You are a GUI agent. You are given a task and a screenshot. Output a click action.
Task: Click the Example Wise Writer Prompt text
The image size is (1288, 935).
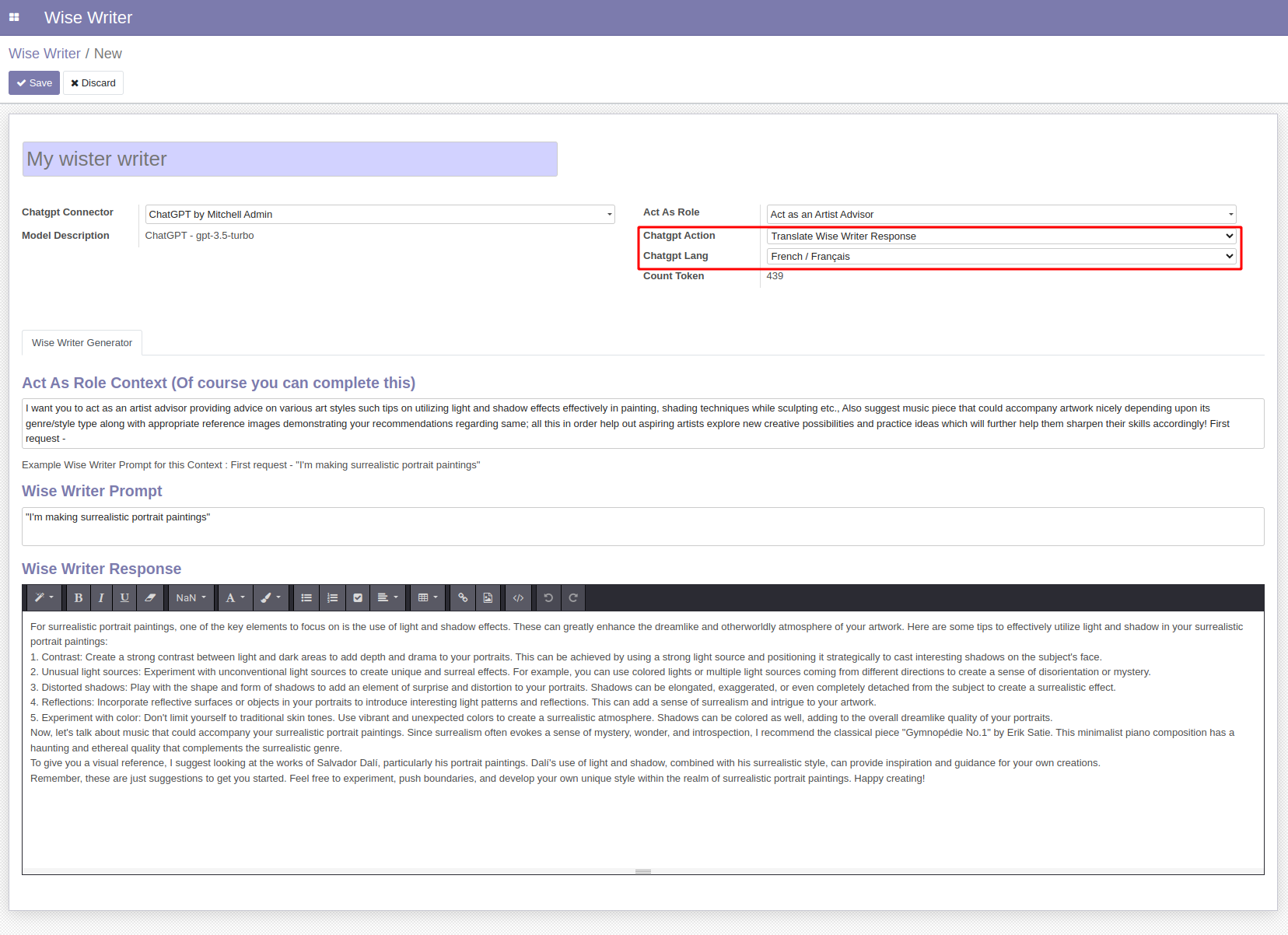point(251,465)
